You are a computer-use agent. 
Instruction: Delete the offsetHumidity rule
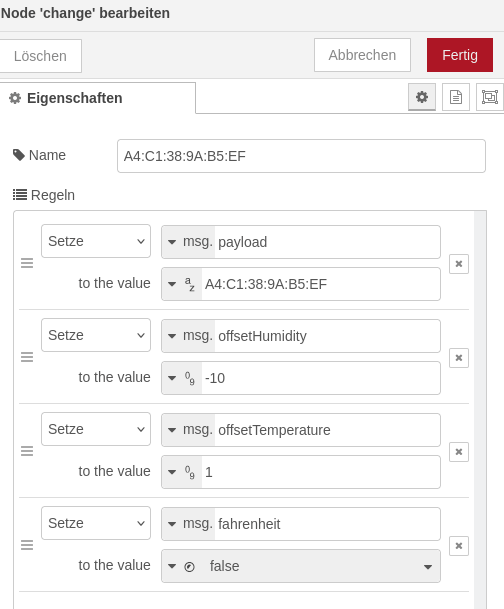459,358
